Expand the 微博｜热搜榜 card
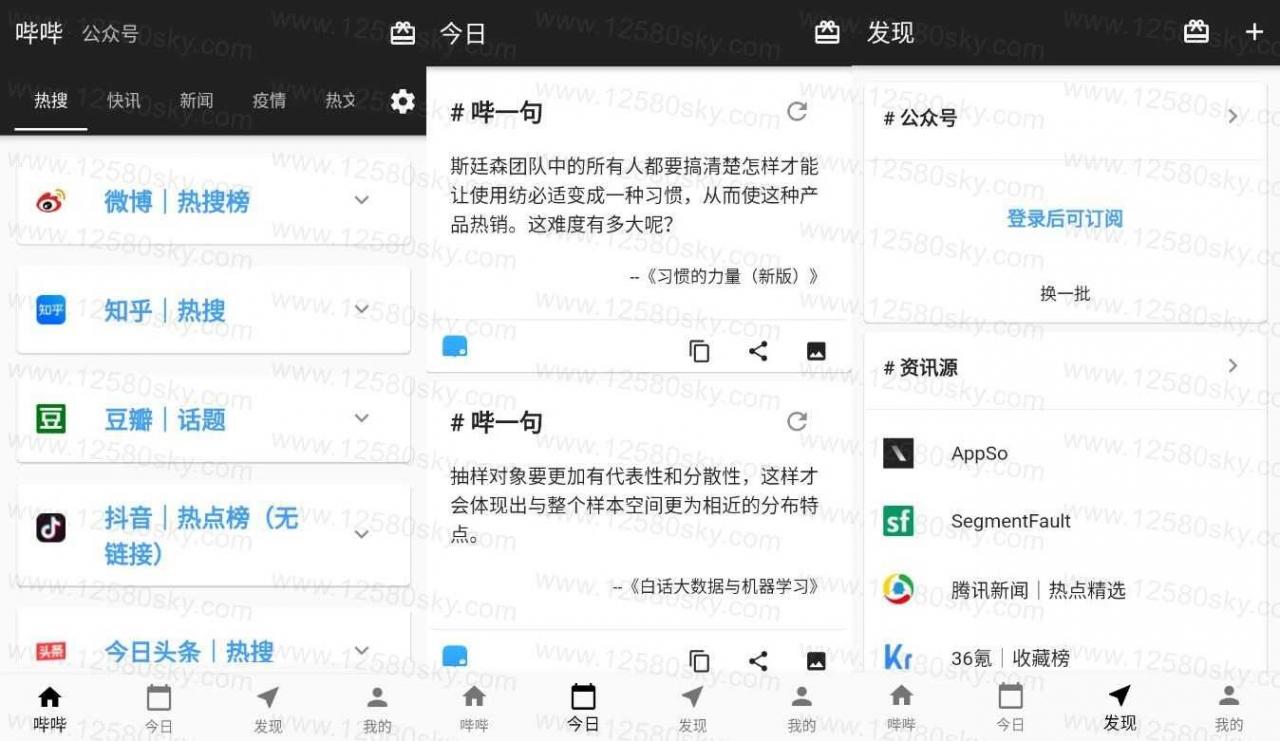The height and width of the screenshot is (741, 1280). pos(362,200)
